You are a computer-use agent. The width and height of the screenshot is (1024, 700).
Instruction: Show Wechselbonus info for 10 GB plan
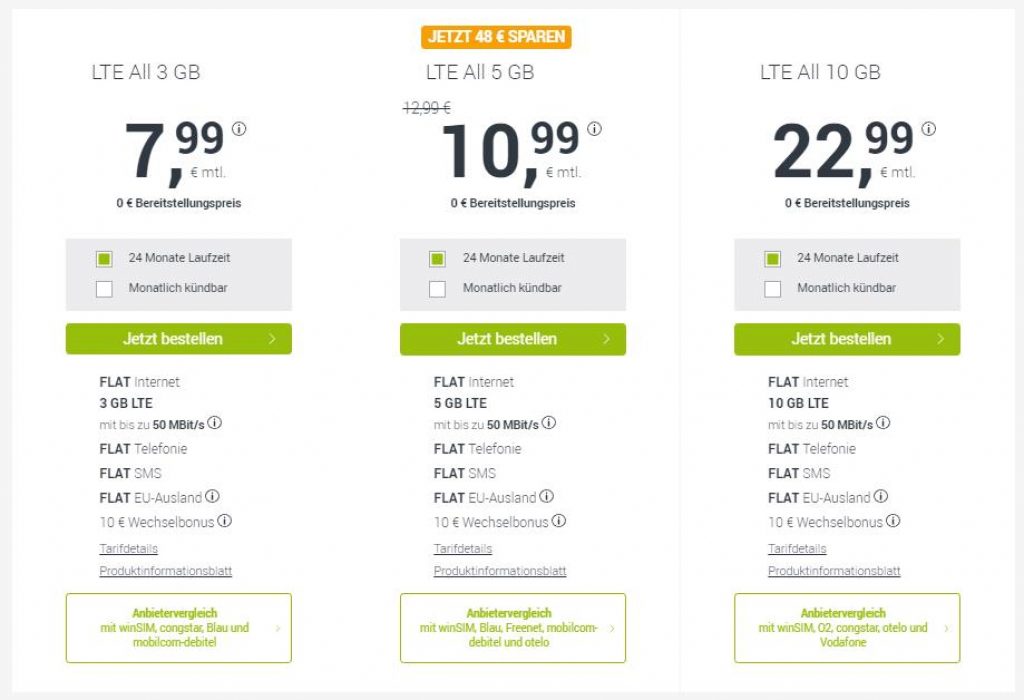point(893,521)
